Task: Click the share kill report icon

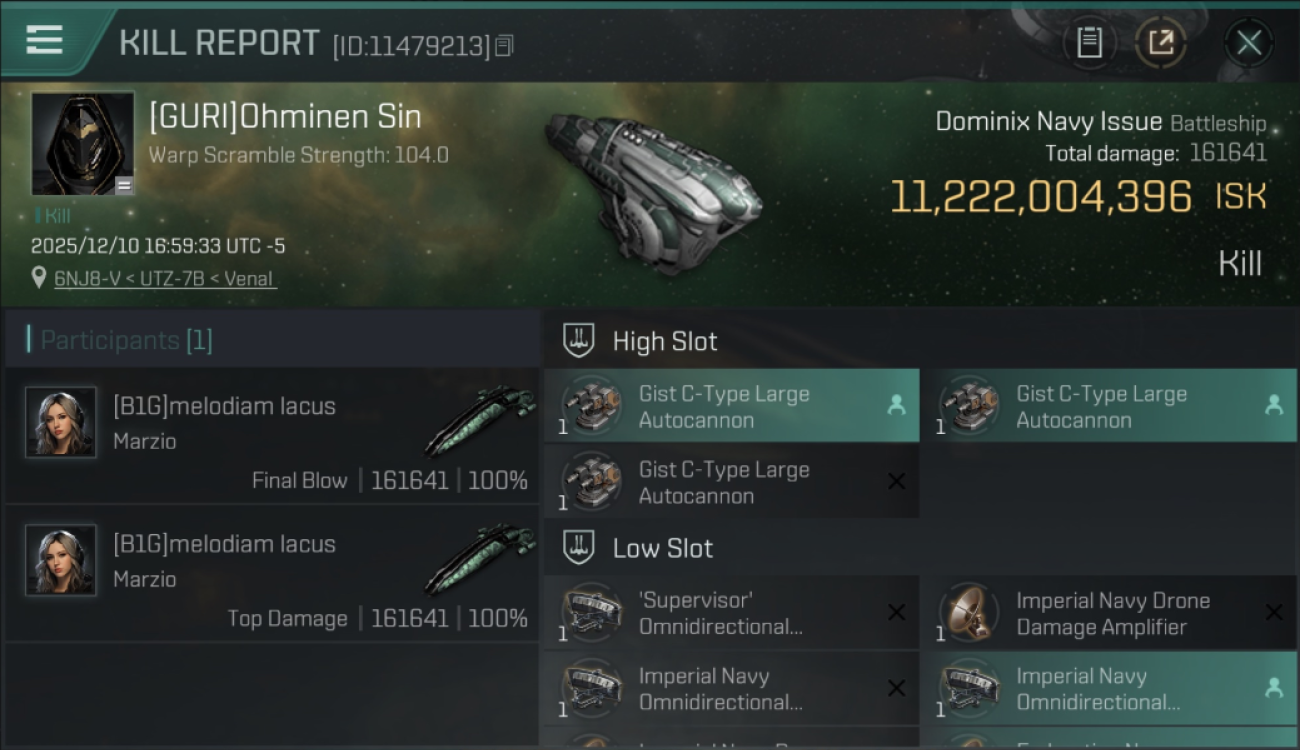Action: [x=1160, y=42]
